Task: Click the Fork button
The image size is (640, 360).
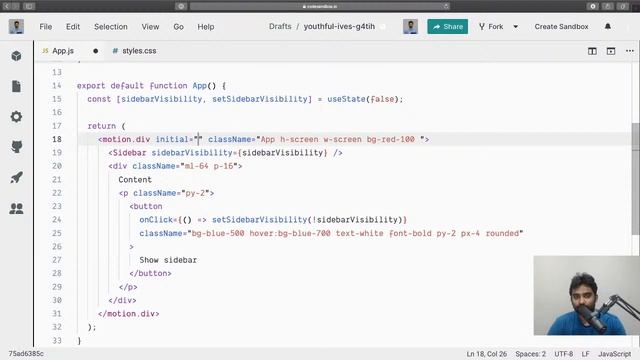Action: click(x=491, y=27)
